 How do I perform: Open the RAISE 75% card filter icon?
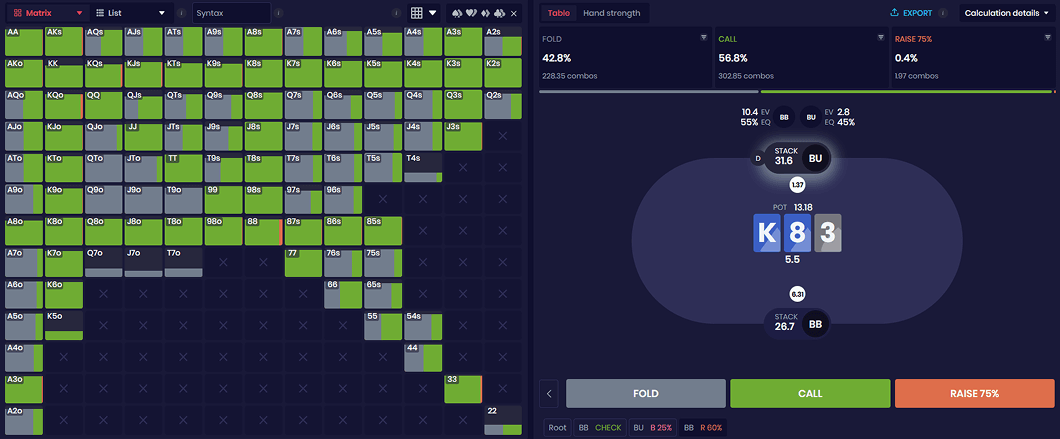(x=1050, y=37)
